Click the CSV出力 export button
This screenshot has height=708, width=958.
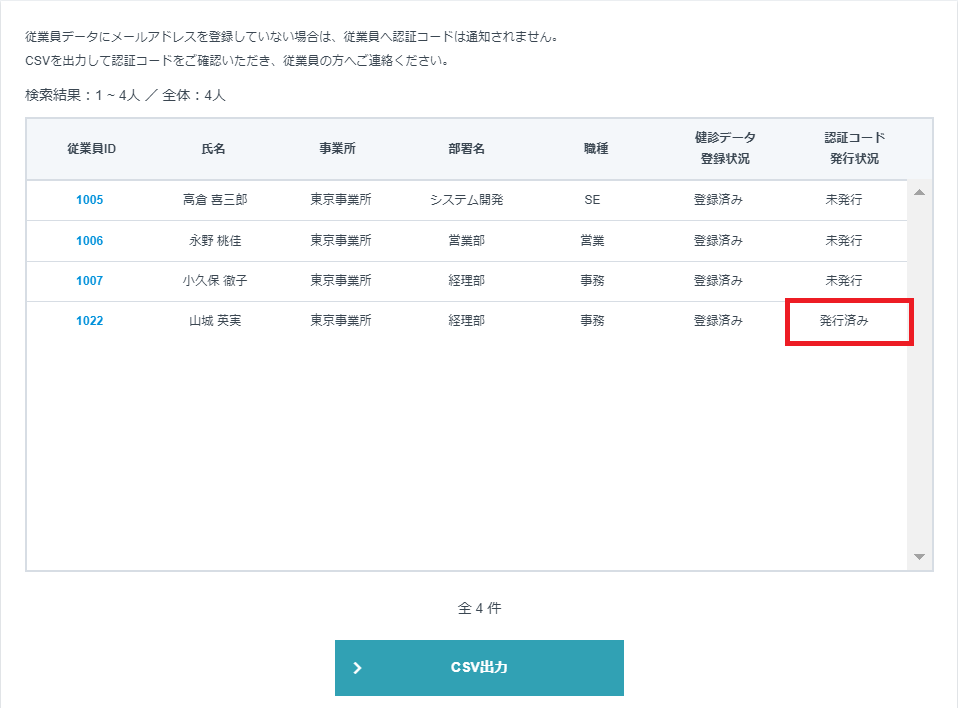tap(479, 667)
